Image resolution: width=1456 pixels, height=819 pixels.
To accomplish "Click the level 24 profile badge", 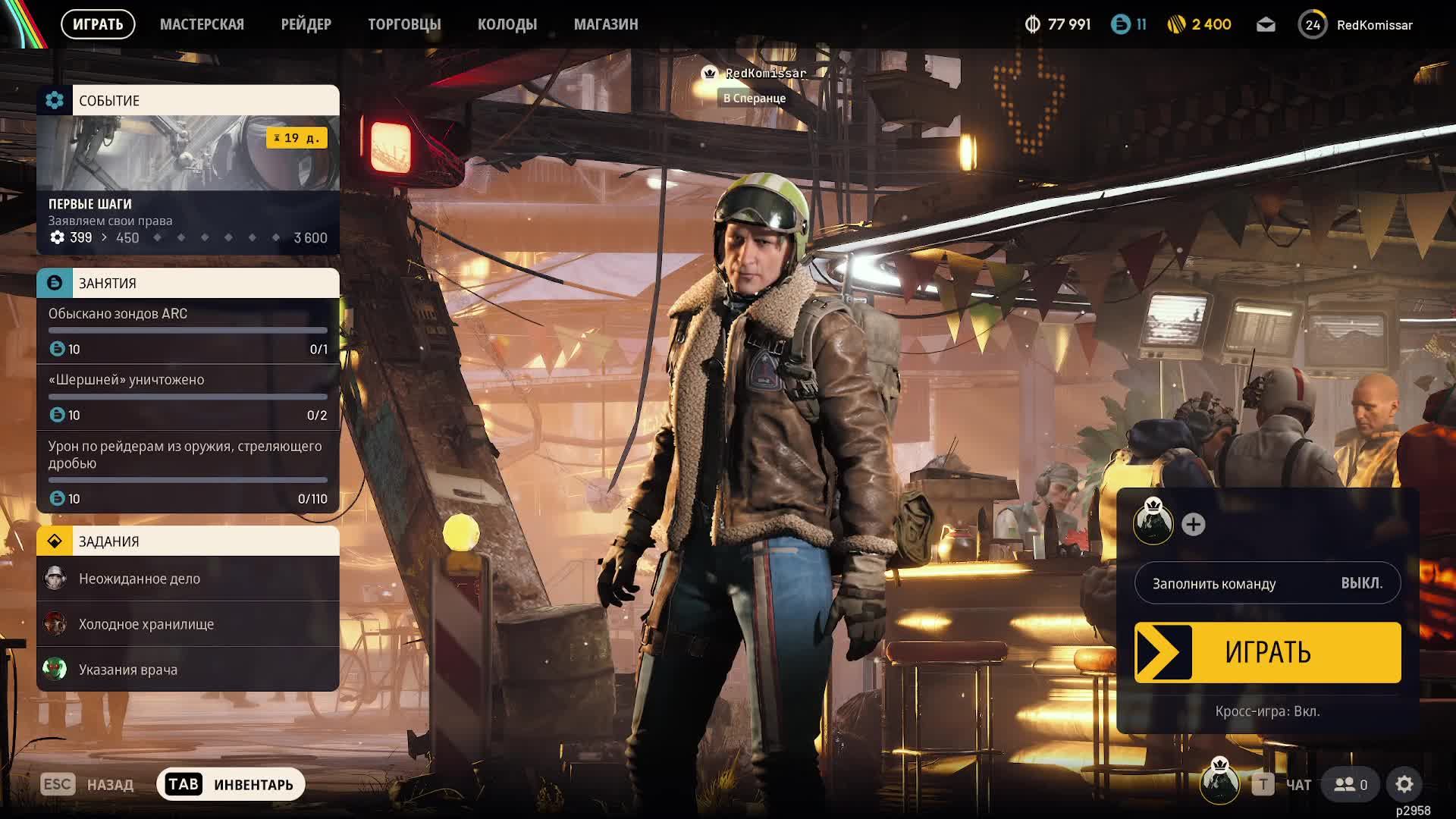I will pos(1312,25).
